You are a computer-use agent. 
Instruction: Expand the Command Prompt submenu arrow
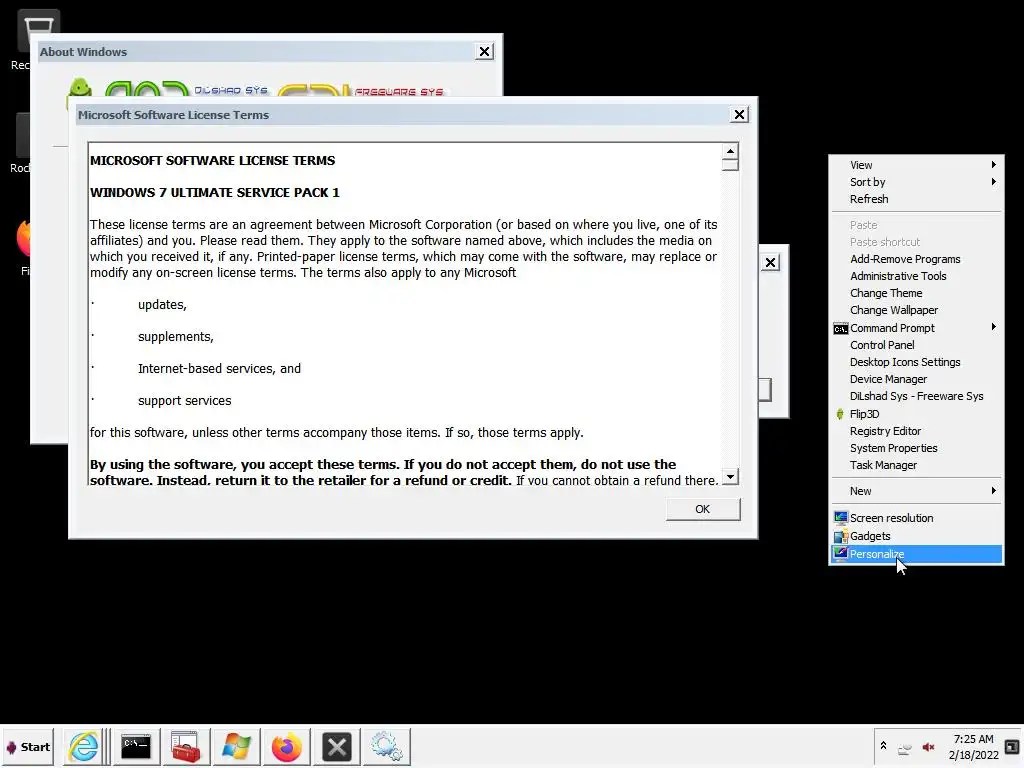tap(993, 327)
